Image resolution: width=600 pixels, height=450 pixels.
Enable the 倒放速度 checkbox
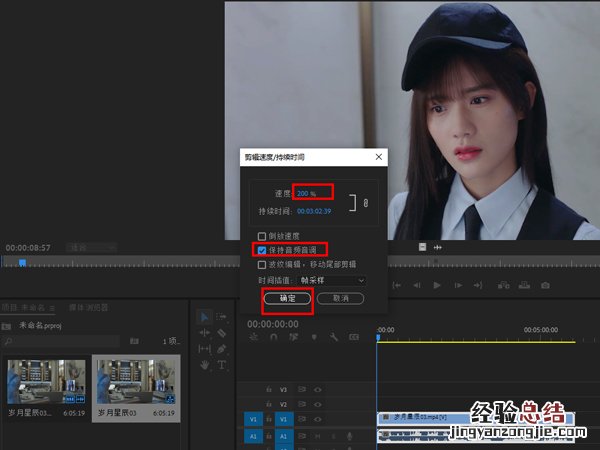point(262,236)
